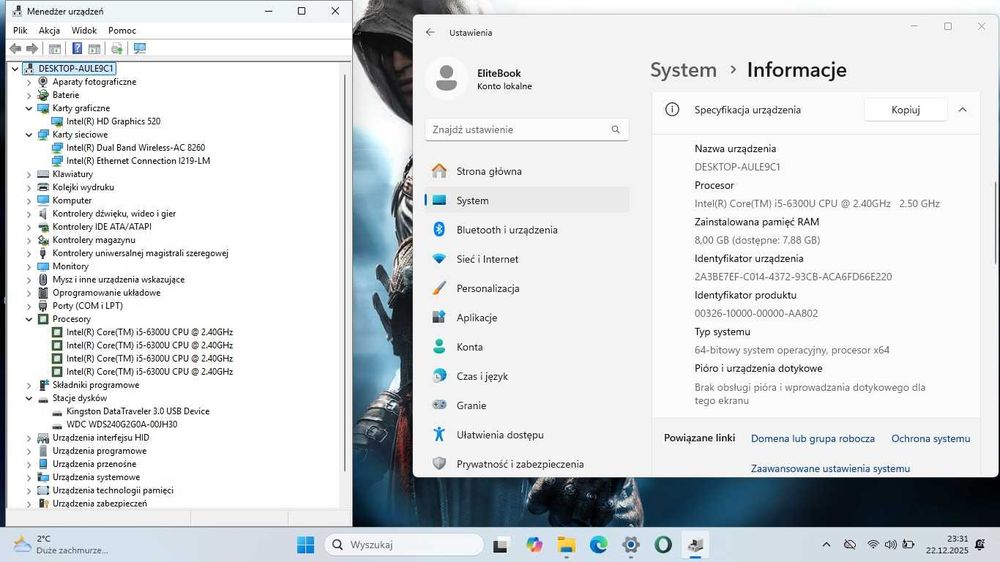
Task: Open File Explorer from the taskbar
Action: pyautogui.click(x=566, y=545)
